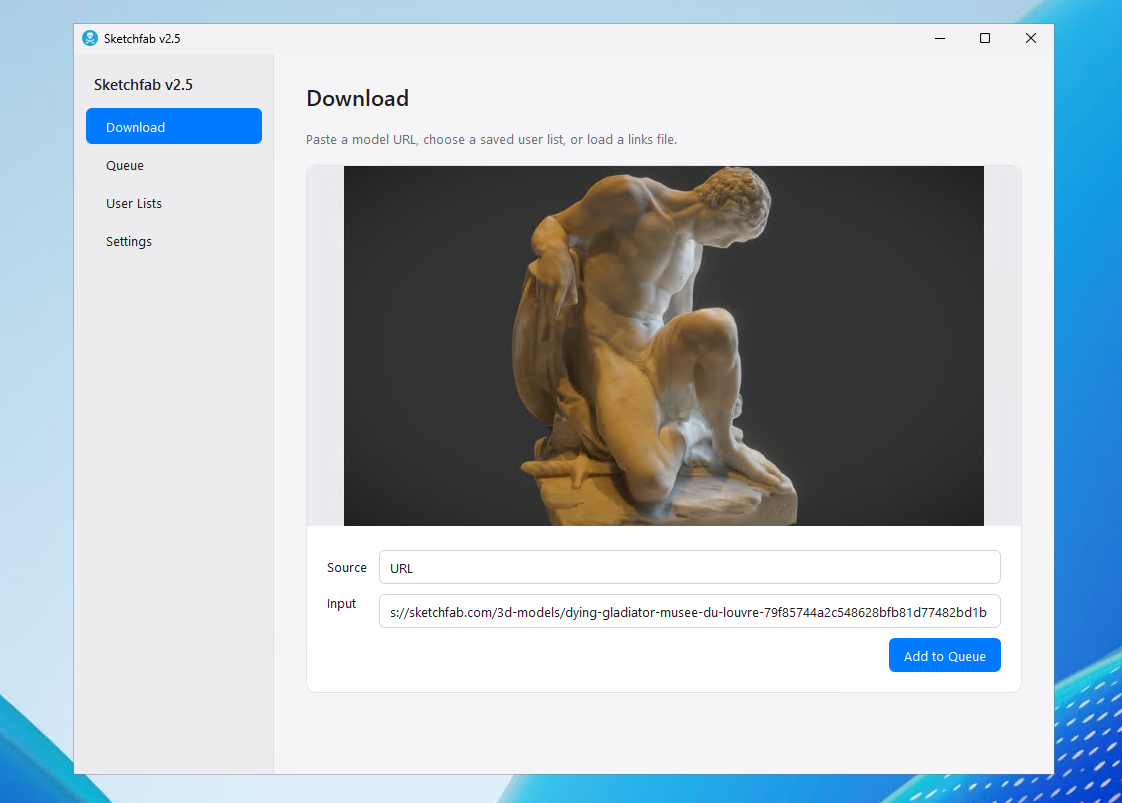Go to Settings in the sidebar
Image resolution: width=1122 pixels, height=803 pixels.
coord(174,241)
